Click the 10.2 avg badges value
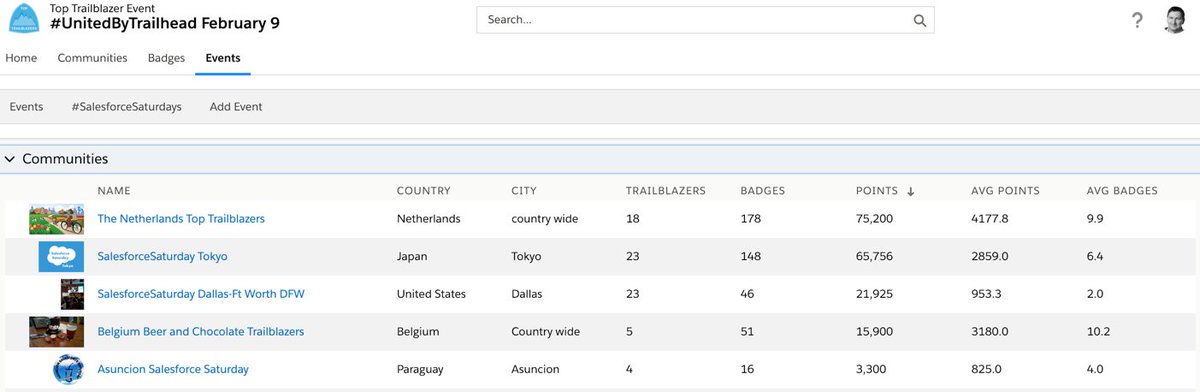1200x392 pixels. tap(1098, 332)
